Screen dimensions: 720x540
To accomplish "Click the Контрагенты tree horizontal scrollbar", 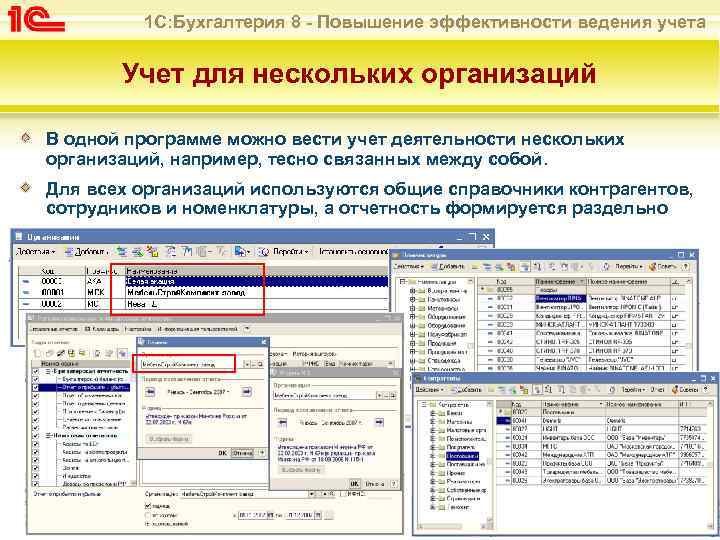I will click(452, 526).
